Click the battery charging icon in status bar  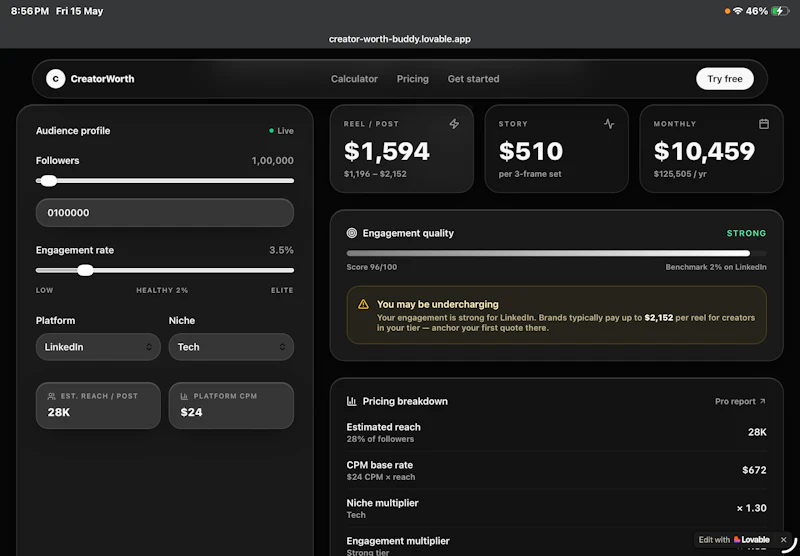780,11
